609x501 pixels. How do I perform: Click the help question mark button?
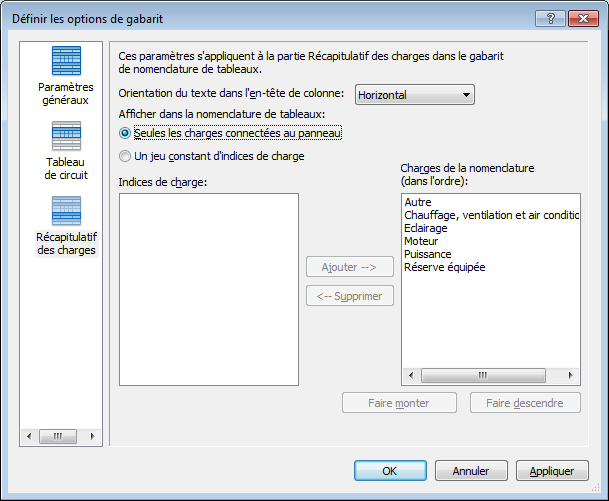coord(550,18)
